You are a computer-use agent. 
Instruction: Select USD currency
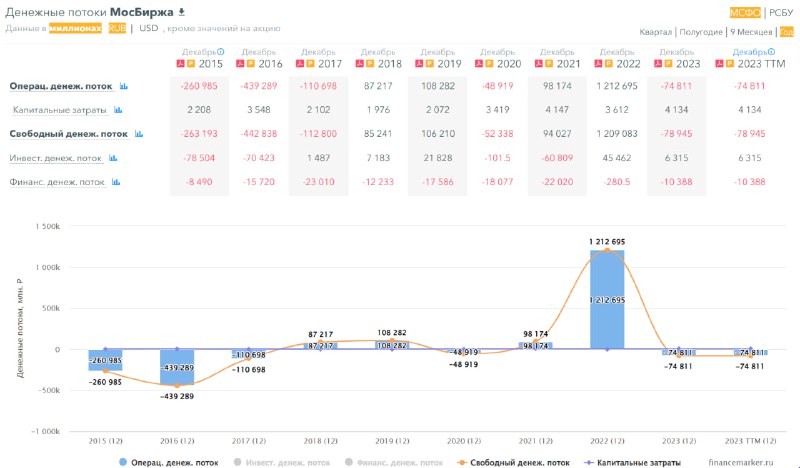click(149, 28)
